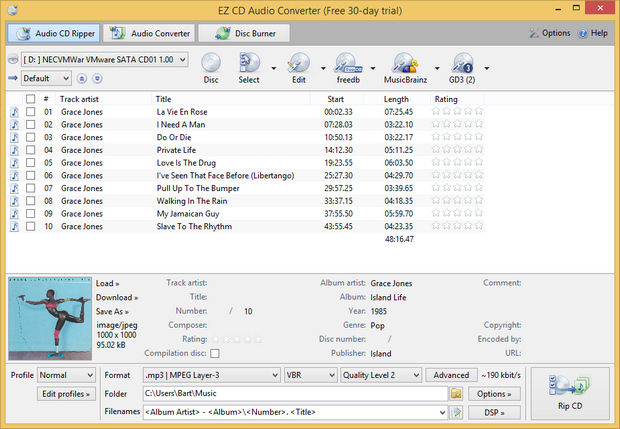Click the Edit profiles button
This screenshot has width=620, height=429.
(66, 394)
